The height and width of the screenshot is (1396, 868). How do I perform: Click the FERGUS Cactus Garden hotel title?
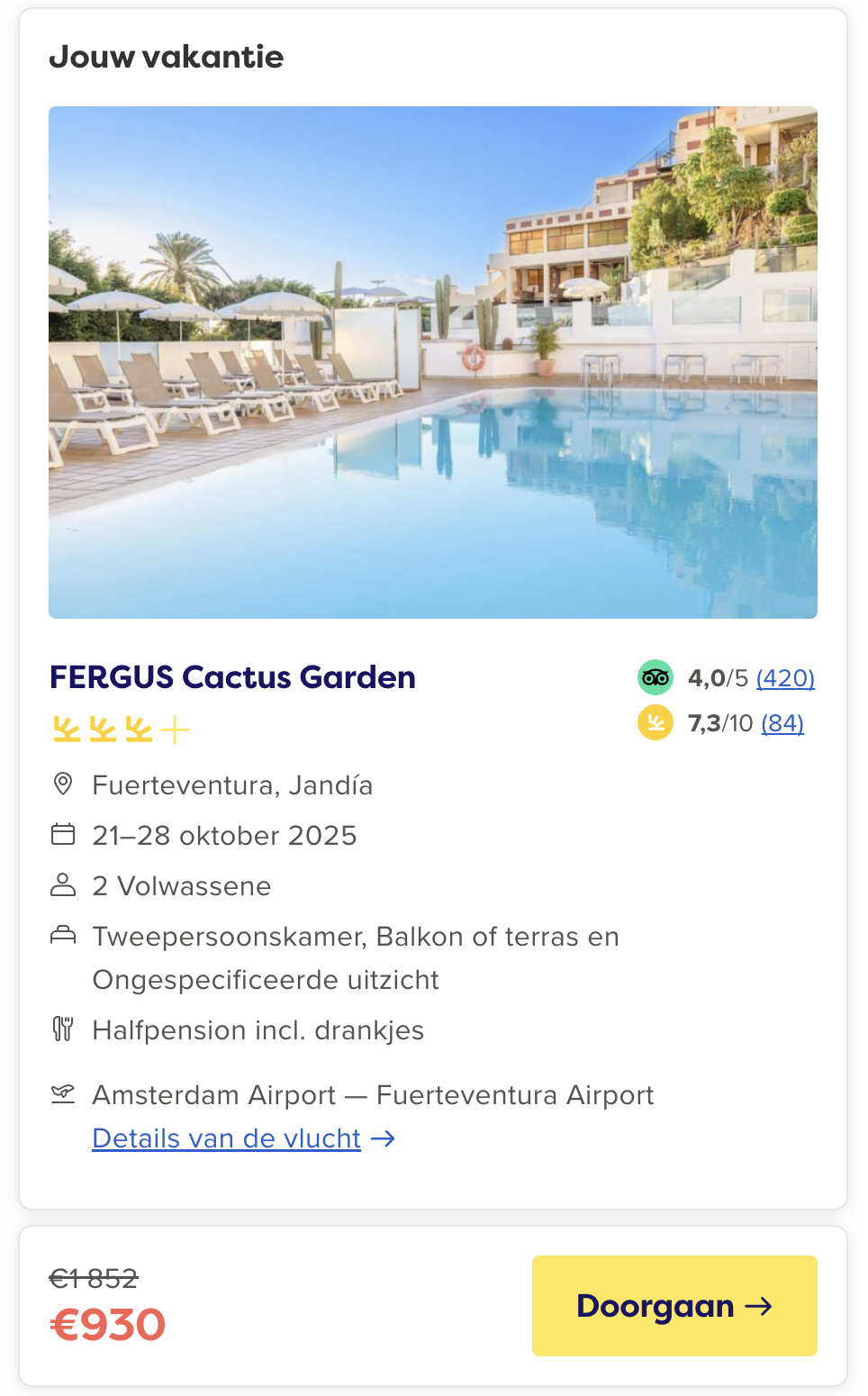point(232,676)
